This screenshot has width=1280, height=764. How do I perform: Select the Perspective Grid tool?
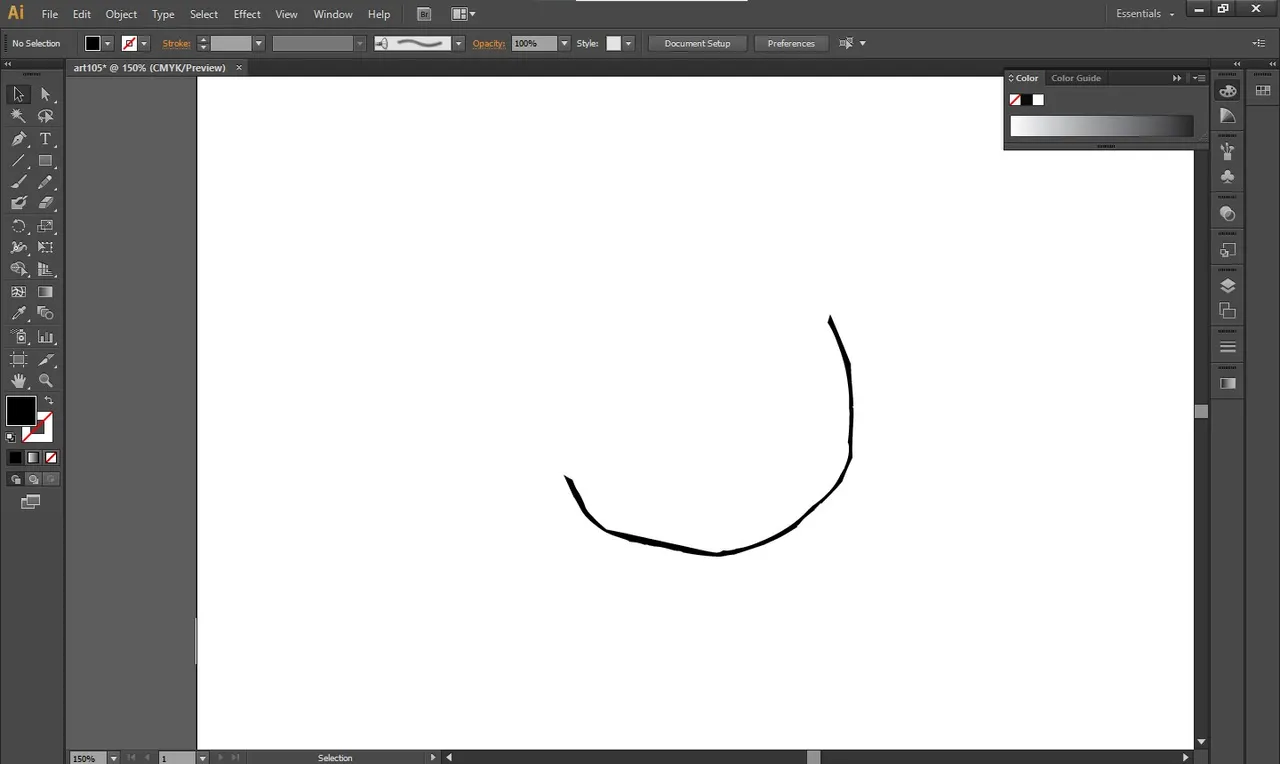pyautogui.click(x=45, y=269)
